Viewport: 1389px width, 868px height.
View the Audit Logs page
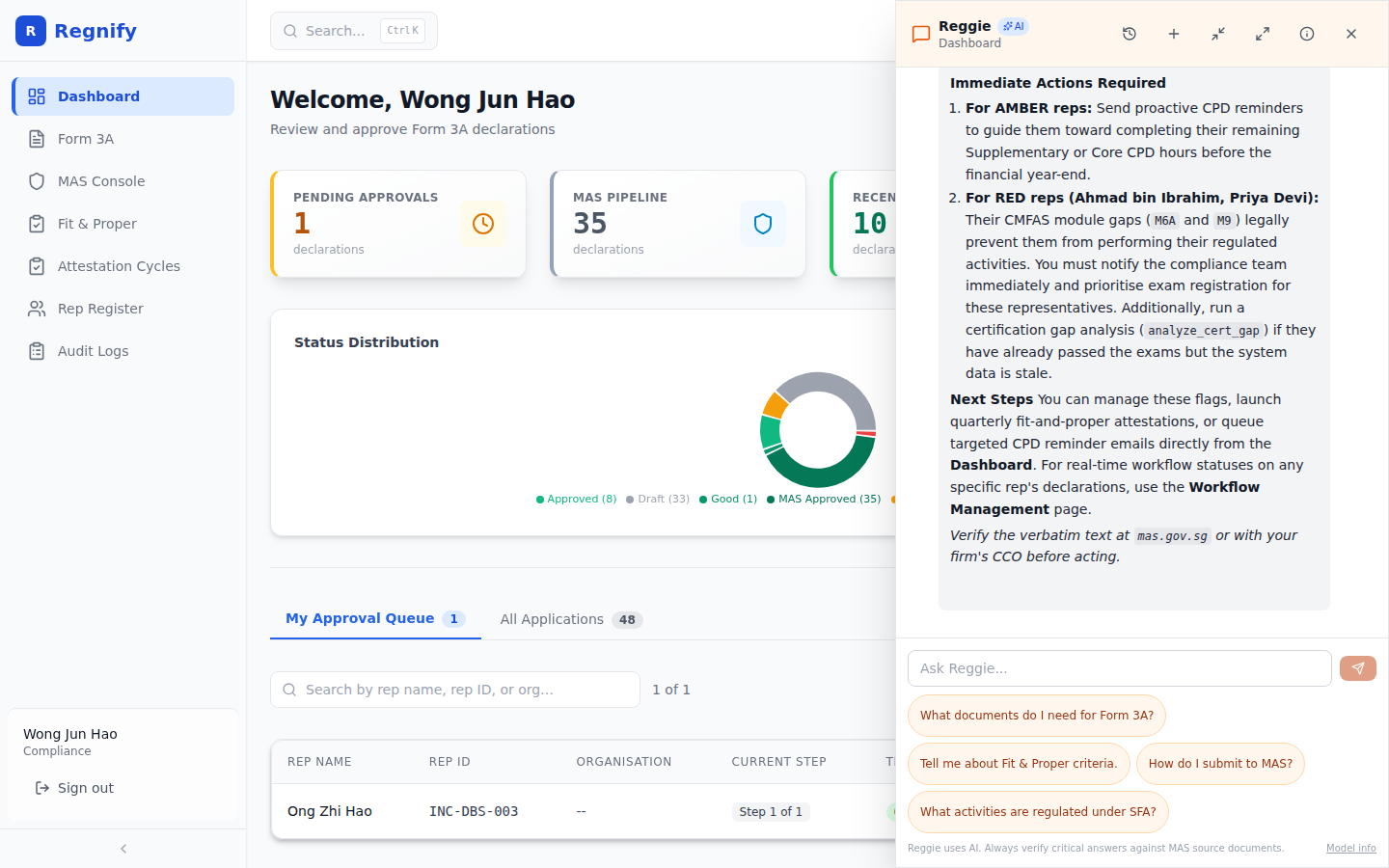pyautogui.click(x=123, y=351)
